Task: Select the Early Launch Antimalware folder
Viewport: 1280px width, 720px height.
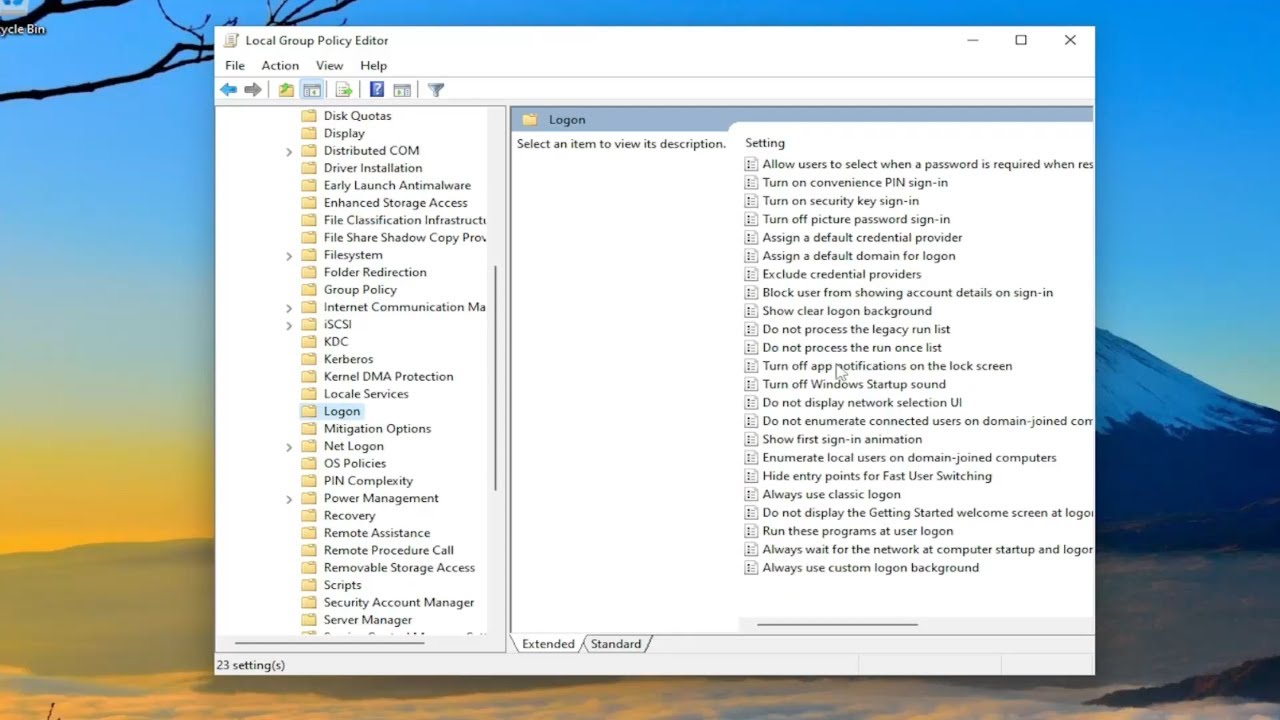Action: point(397,186)
